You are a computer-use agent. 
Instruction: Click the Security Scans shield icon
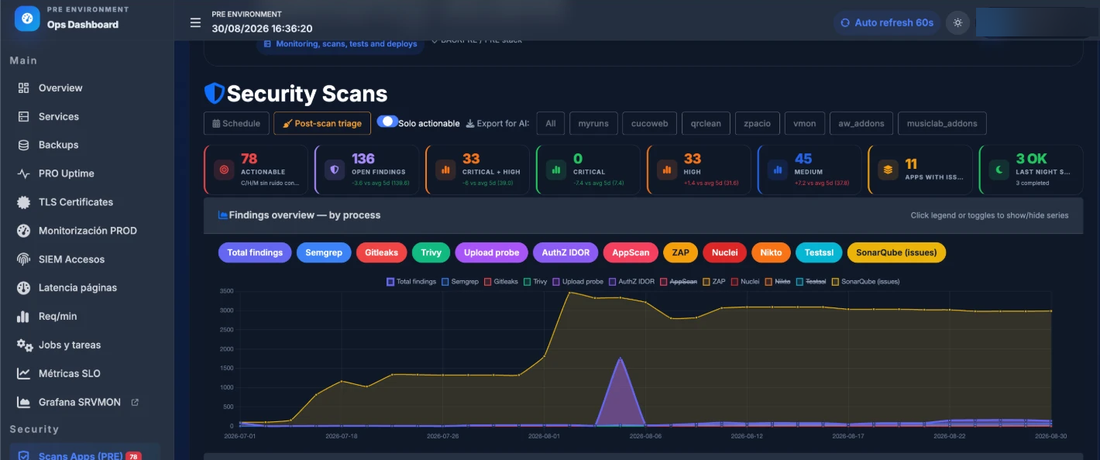coord(214,93)
